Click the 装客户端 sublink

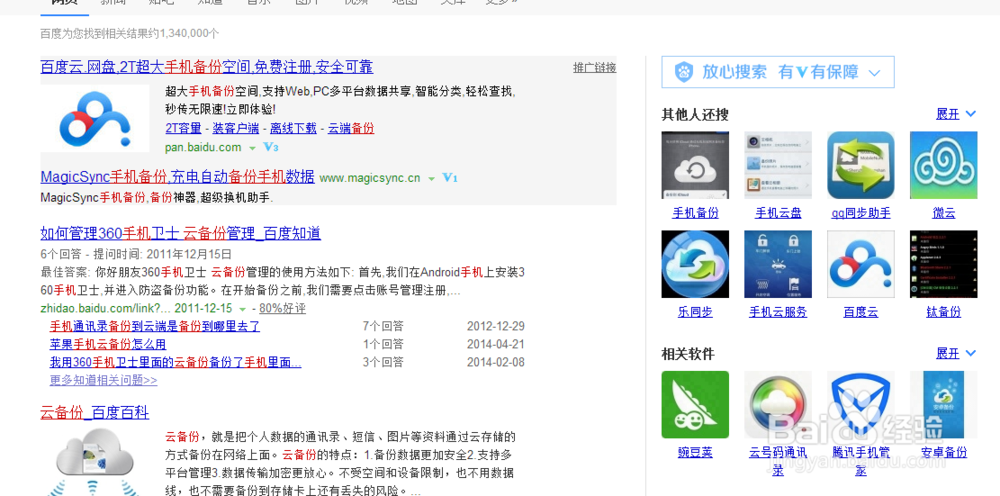click(x=235, y=128)
